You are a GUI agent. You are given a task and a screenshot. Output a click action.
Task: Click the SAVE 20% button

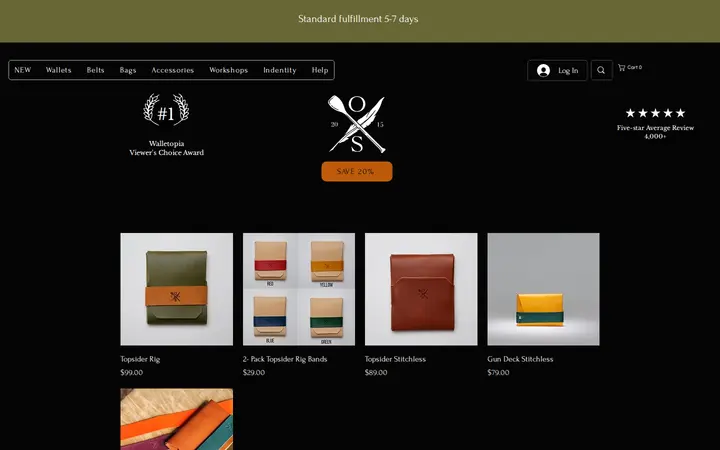(x=357, y=171)
